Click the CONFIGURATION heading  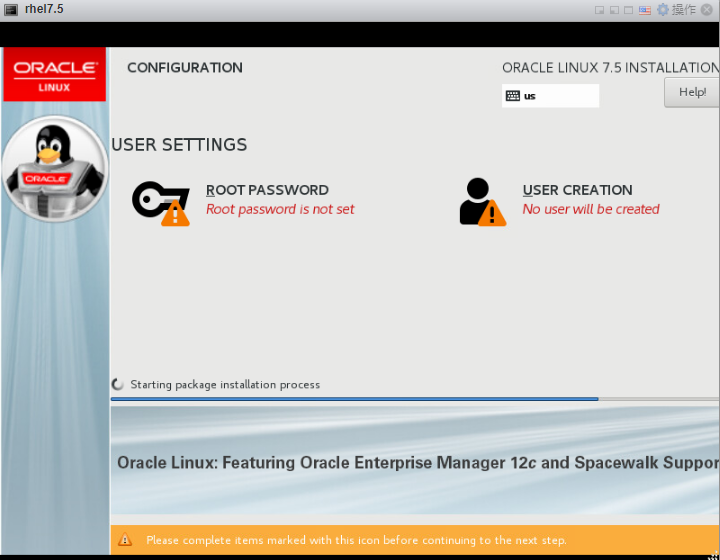coord(185,68)
